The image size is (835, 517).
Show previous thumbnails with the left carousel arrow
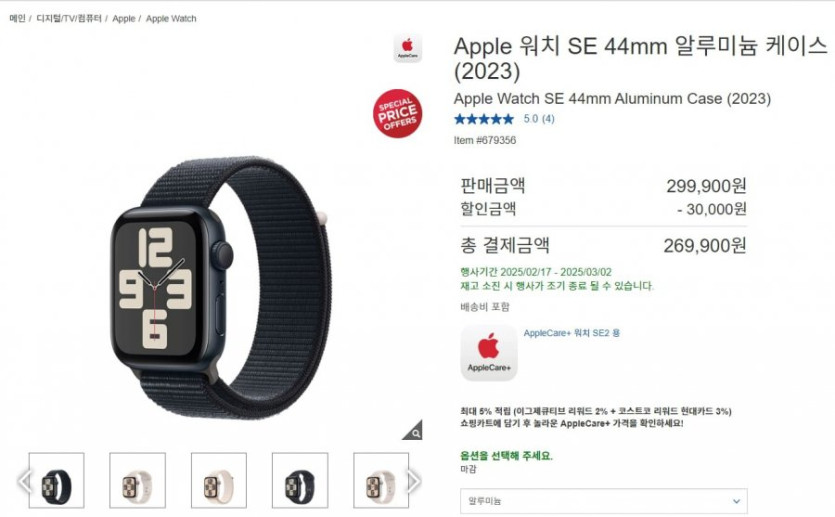24,481
